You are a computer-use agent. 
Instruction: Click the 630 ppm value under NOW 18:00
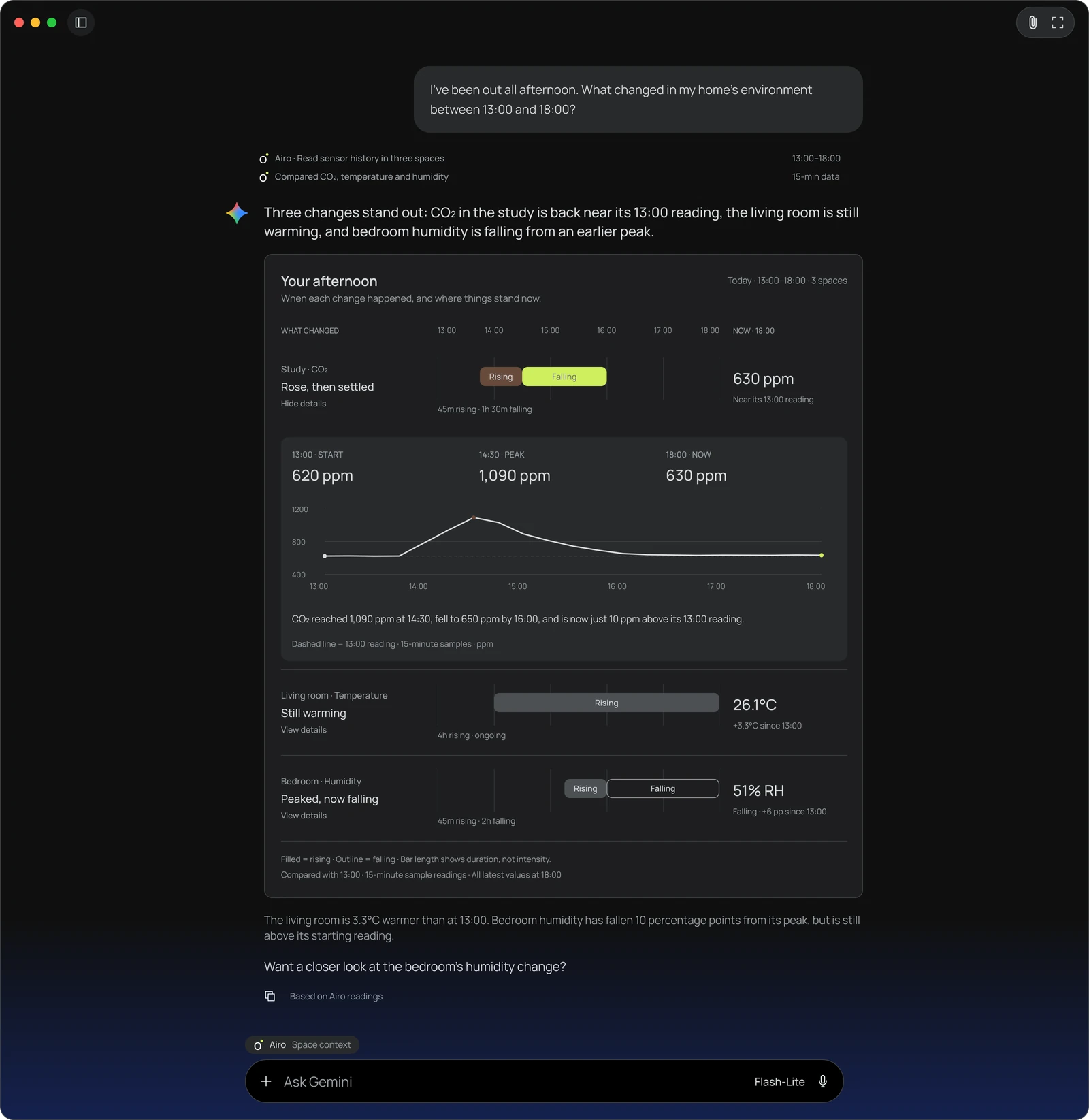(x=763, y=379)
